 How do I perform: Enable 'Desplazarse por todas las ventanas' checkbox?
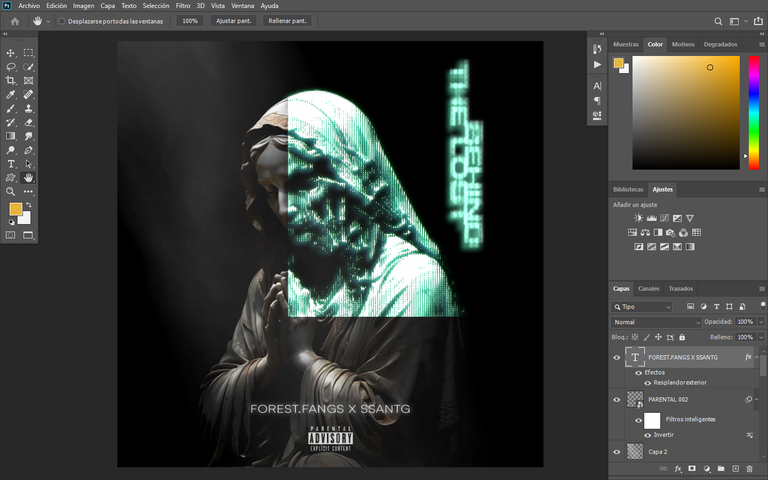(62, 21)
